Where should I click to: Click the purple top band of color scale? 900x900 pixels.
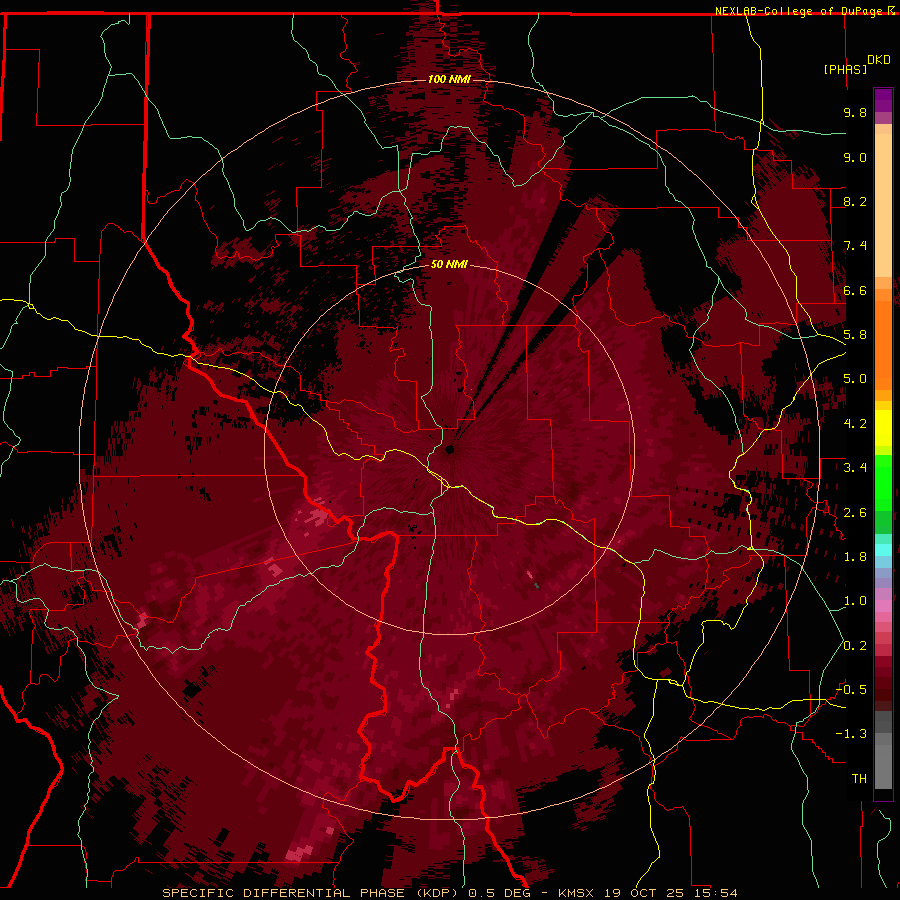pyautogui.click(x=883, y=100)
